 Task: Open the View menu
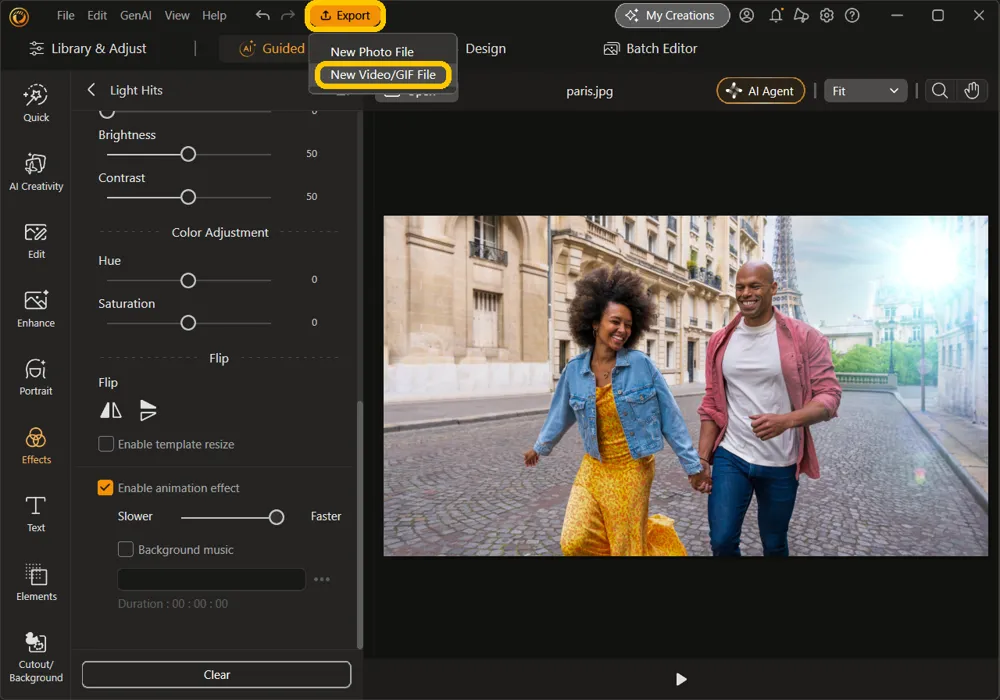(x=177, y=15)
